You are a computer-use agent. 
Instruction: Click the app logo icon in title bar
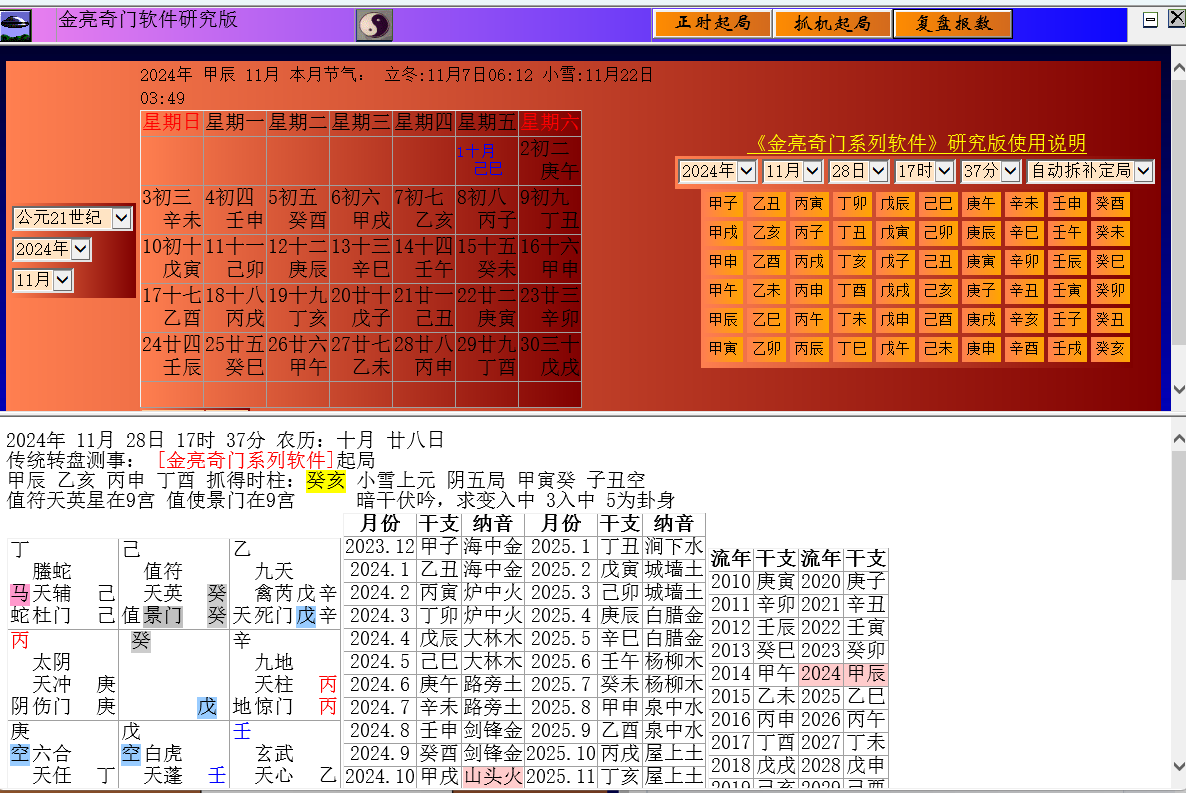17,24
